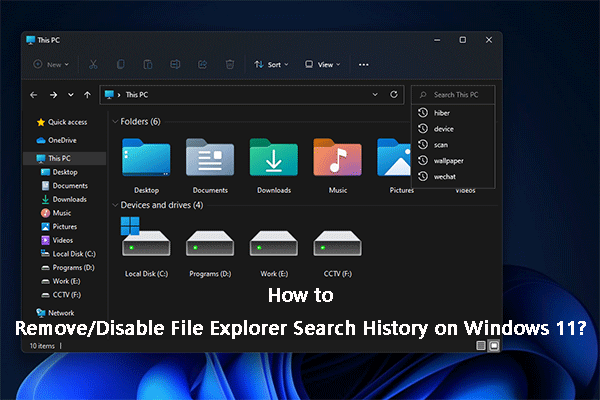The height and width of the screenshot is (400, 600).
Task: Open Network in navigation pane
Action: click(55, 313)
